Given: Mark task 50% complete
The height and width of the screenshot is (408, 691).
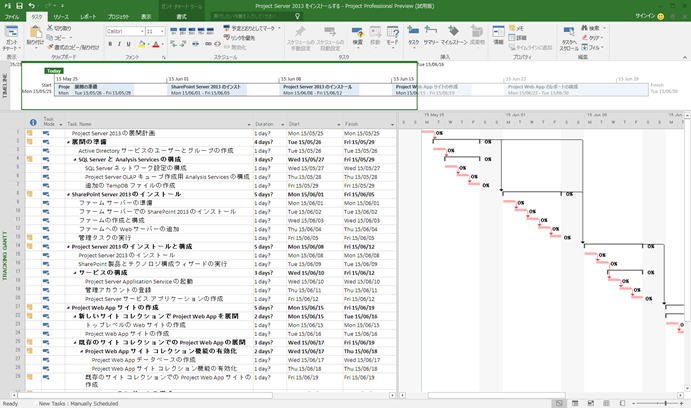Looking at the screenshot, I should 192,31.
